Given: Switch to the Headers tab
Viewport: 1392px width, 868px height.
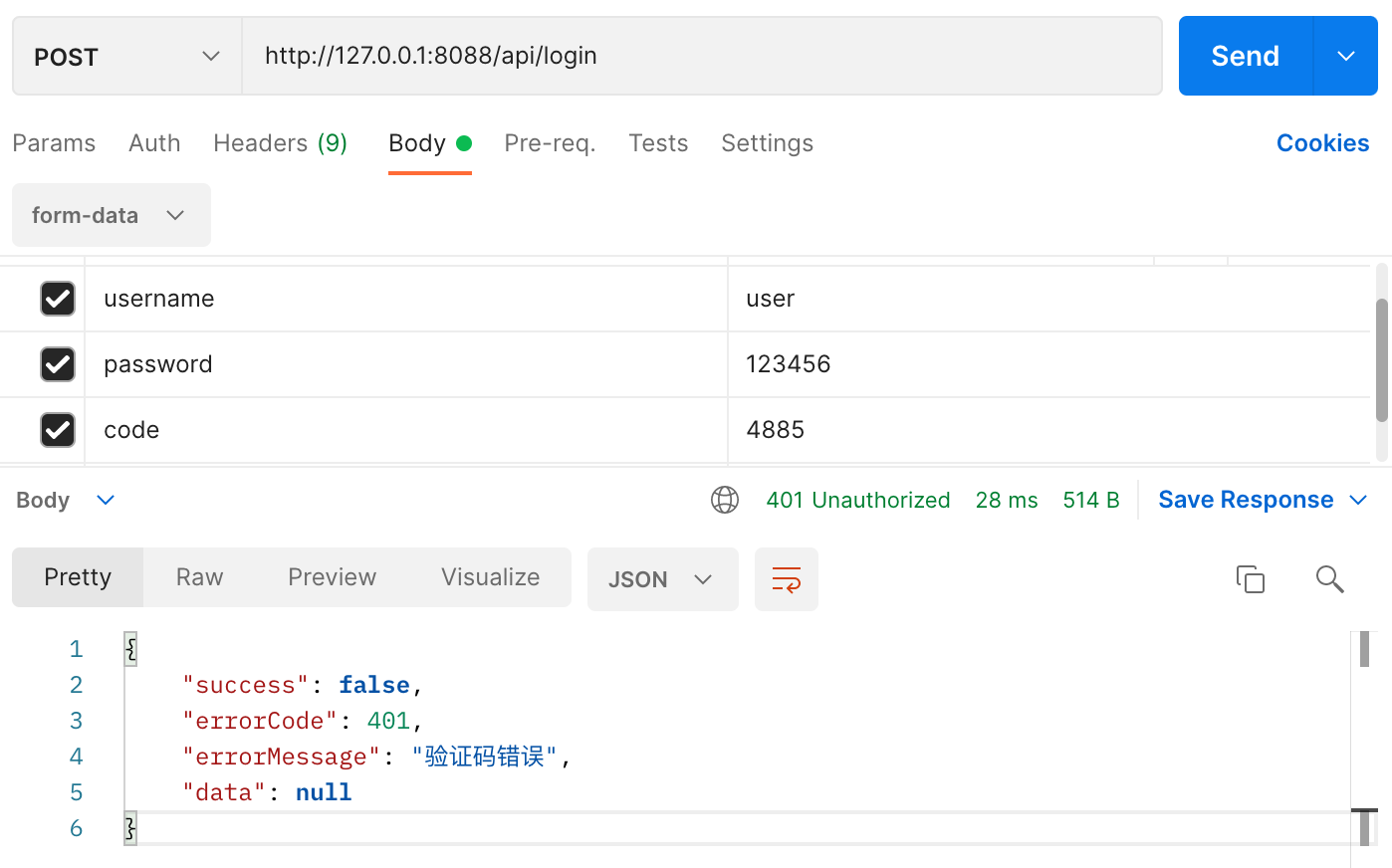Looking at the screenshot, I should coord(280,143).
